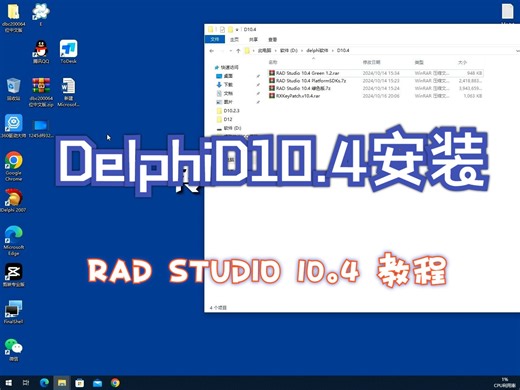
Task: Select RAD Studio 10.4 PlatformSDKs.7z file
Action: [375, 81]
